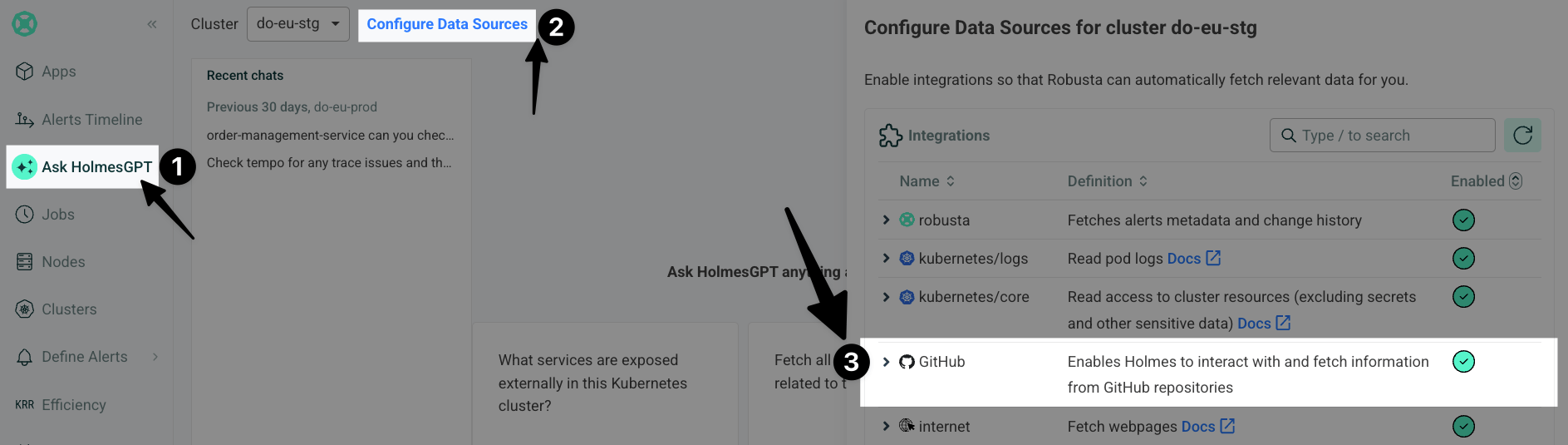Toggle the GitHub integration enabled checkmark
This screenshot has height=445, width=1568.
[x=1463, y=362]
